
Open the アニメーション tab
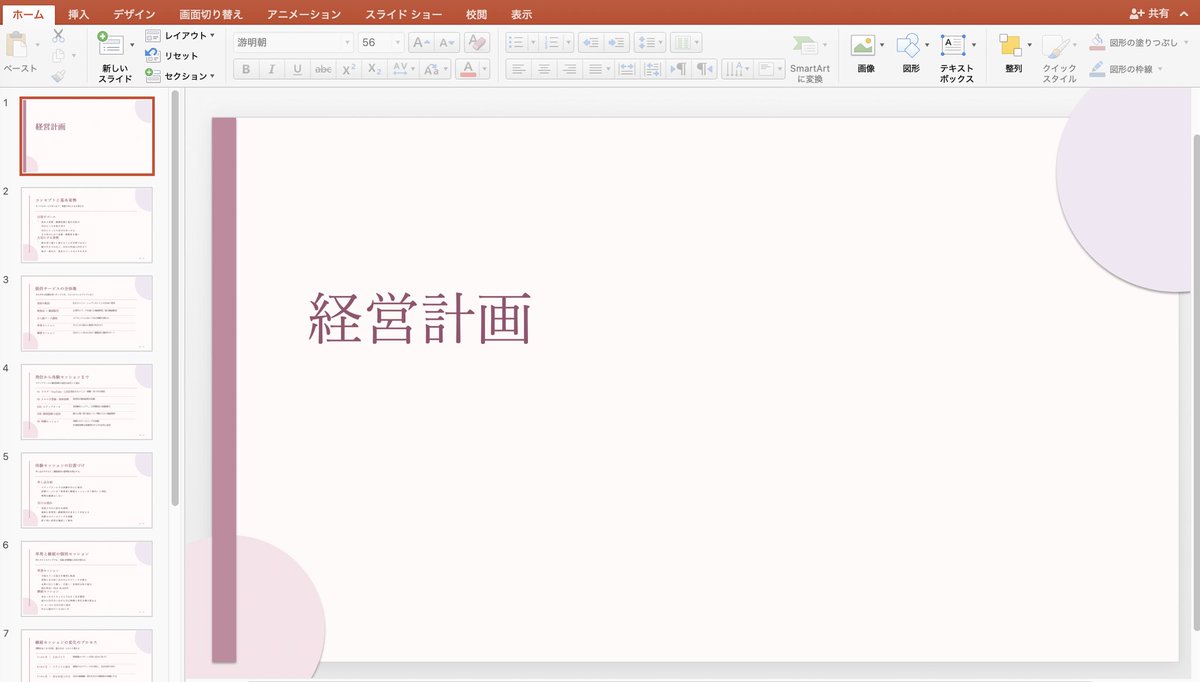coord(304,14)
